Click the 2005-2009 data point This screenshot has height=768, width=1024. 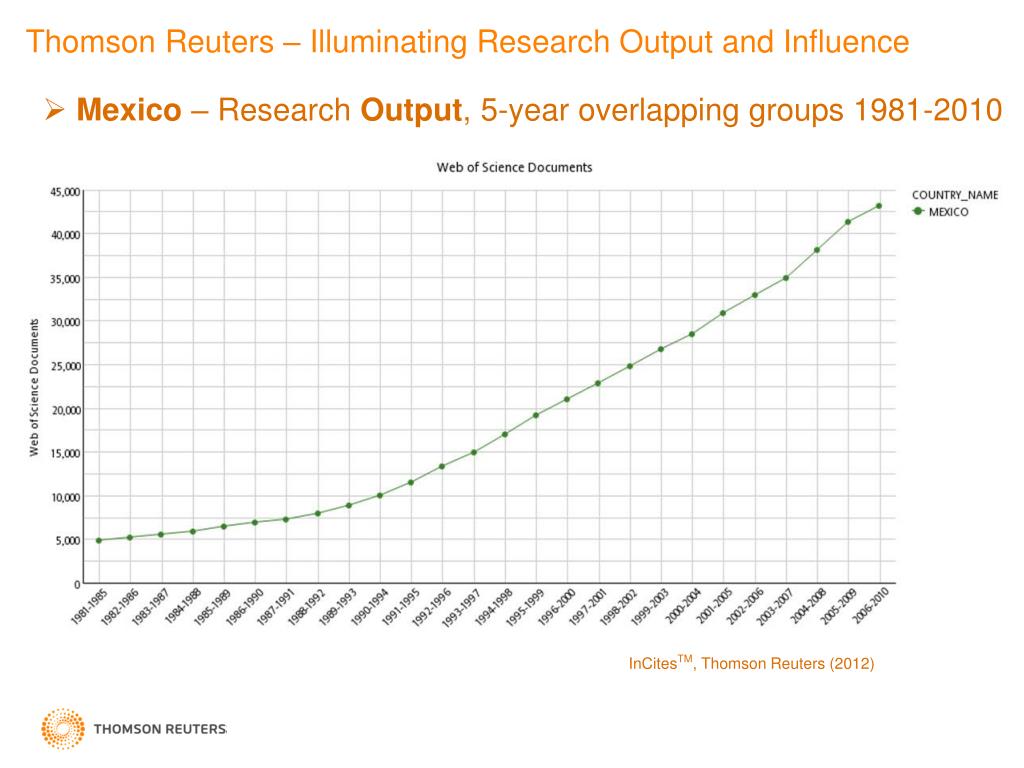point(848,222)
